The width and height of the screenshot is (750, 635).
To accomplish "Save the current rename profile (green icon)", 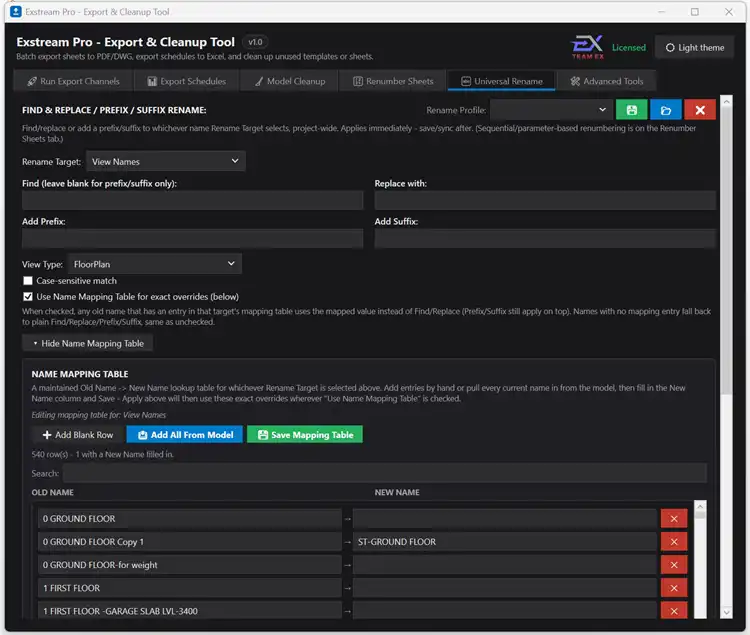I will coord(631,110).
